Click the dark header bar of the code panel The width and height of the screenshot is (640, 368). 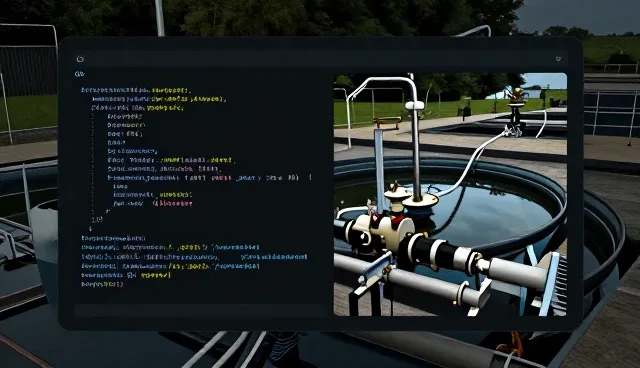(x=320, y=59)
